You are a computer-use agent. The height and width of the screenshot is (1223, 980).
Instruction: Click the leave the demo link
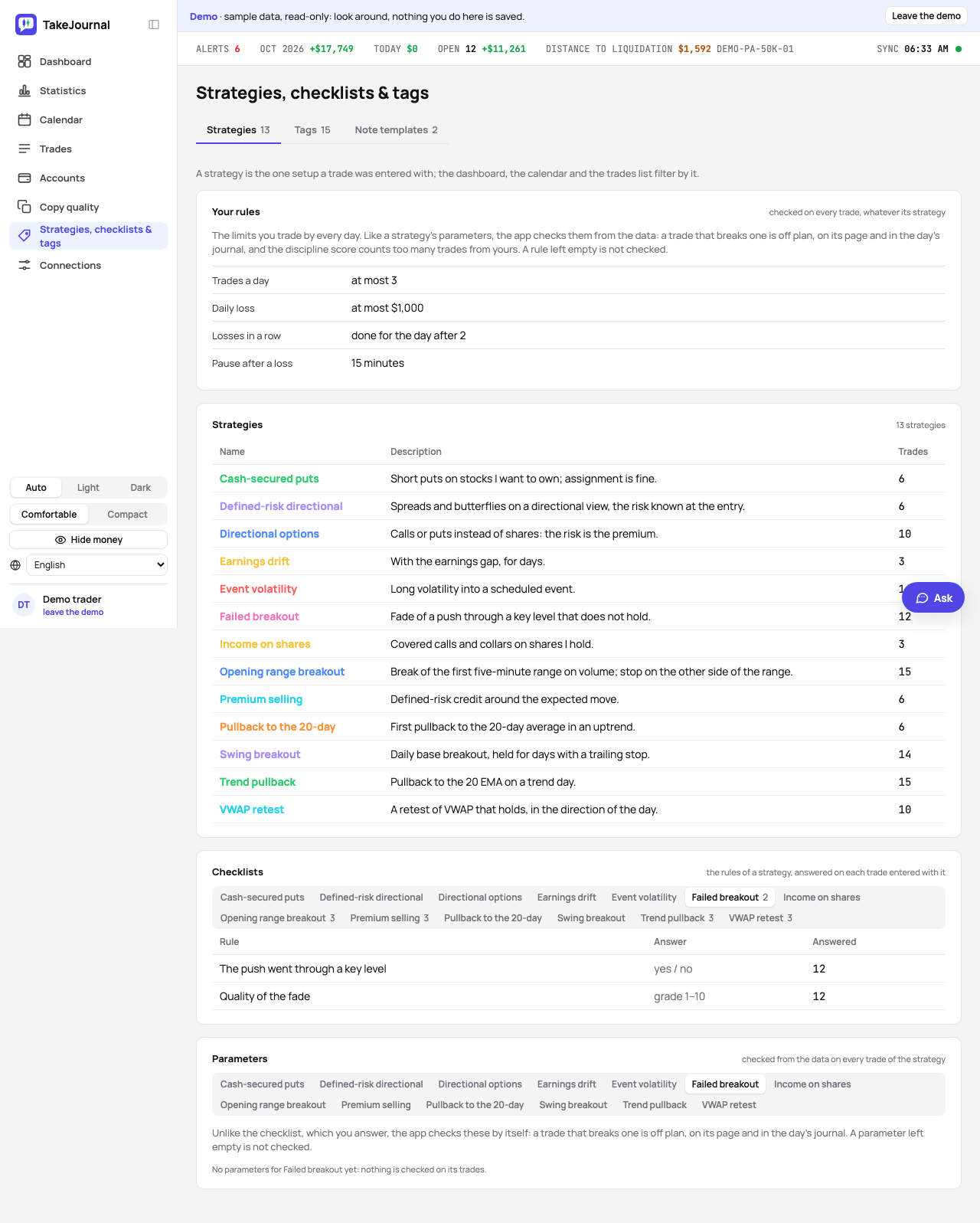click(x=73, y=613)
